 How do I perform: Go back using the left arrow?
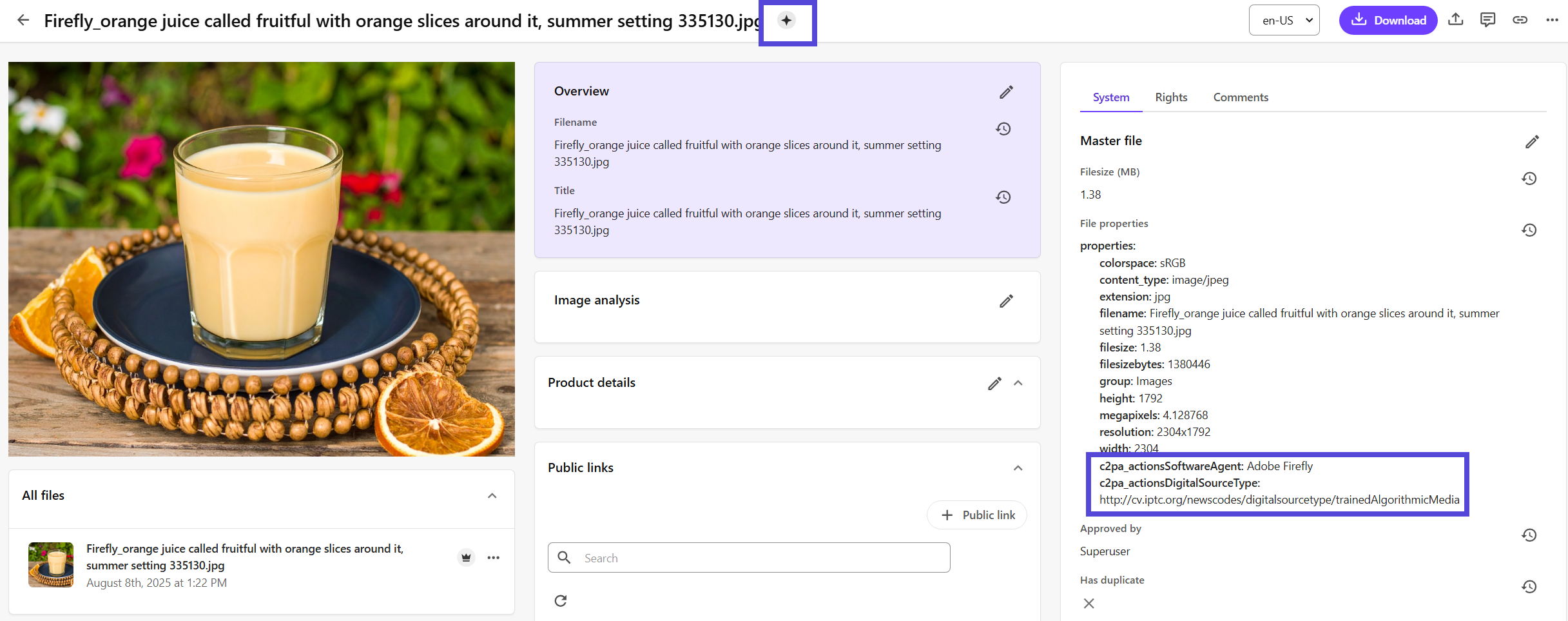(x=23, y=20)
